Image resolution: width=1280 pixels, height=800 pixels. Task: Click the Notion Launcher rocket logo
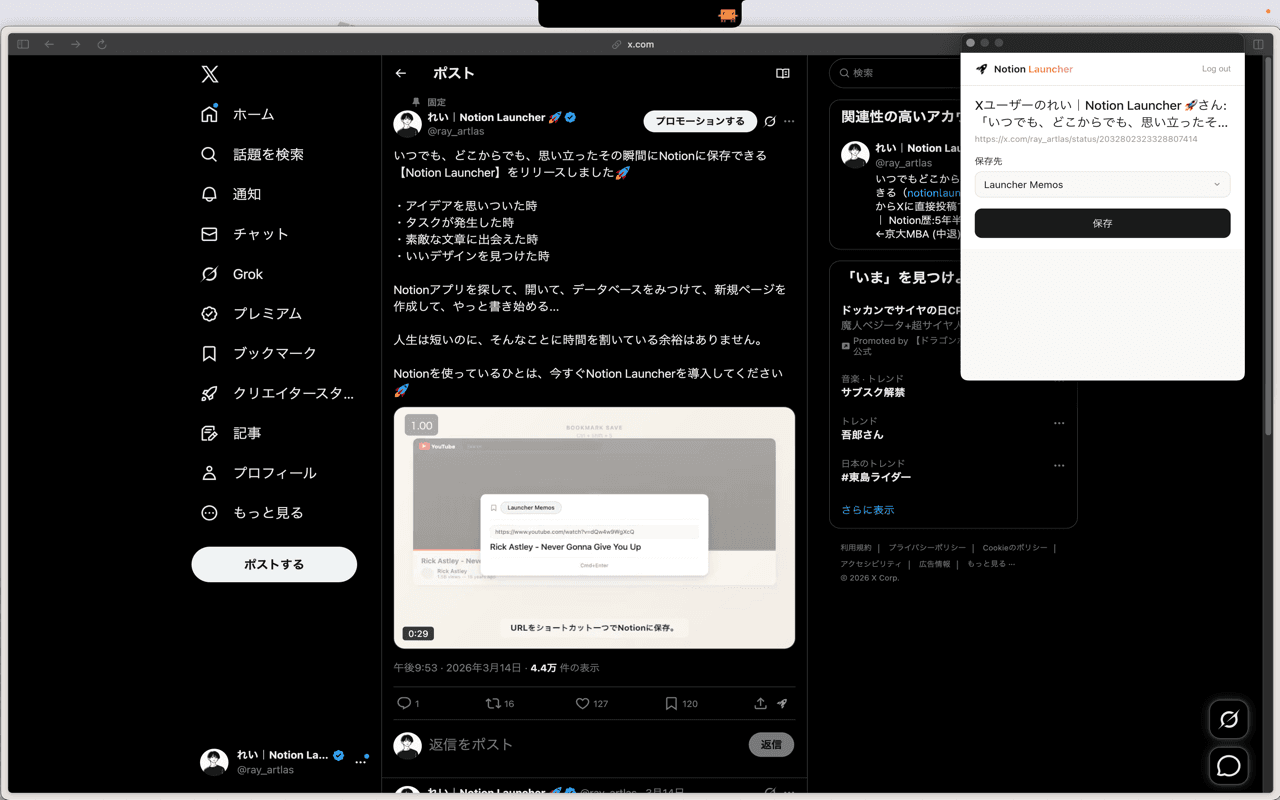[981, 69]
